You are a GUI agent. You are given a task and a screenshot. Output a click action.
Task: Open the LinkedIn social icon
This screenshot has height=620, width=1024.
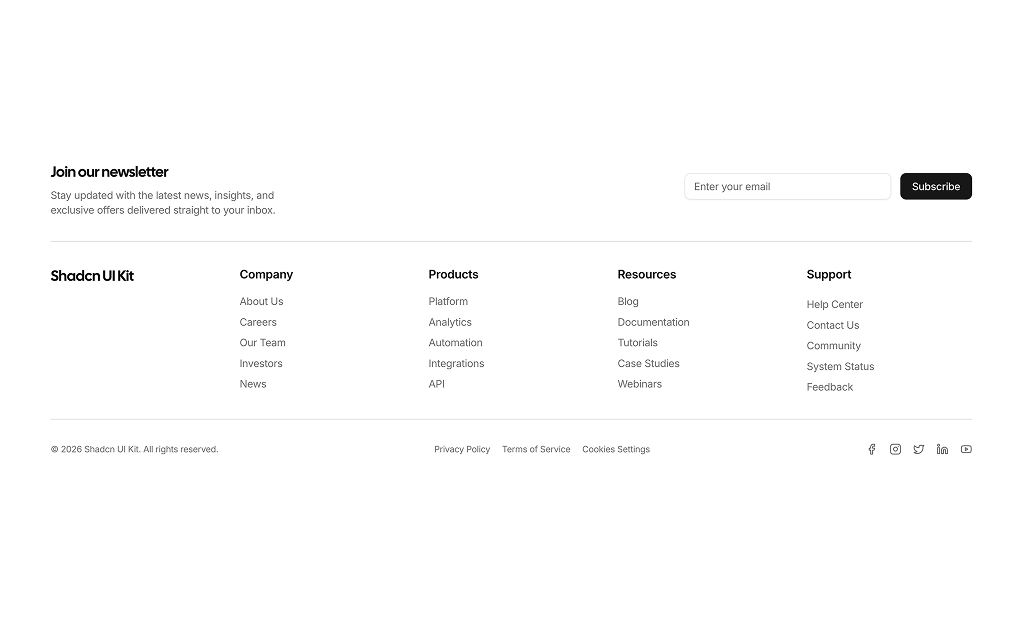[942, 449]
